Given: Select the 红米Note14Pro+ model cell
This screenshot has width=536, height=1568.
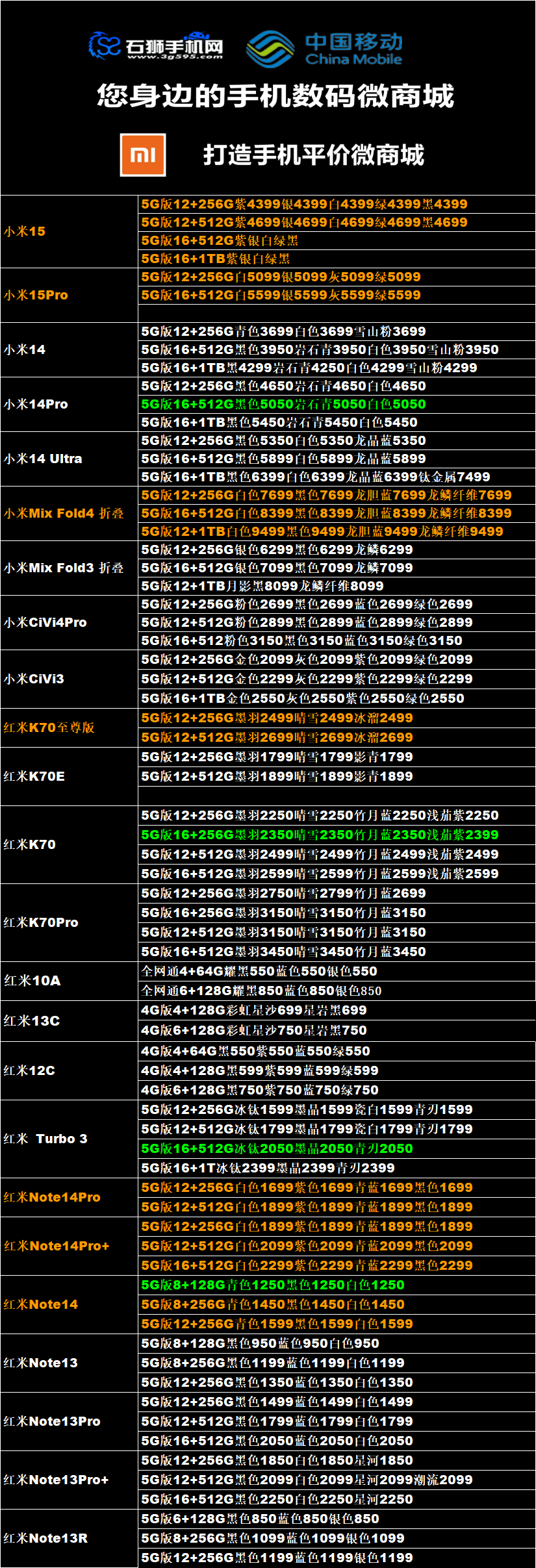Looking at the screenshot, I should [69, 1246].
